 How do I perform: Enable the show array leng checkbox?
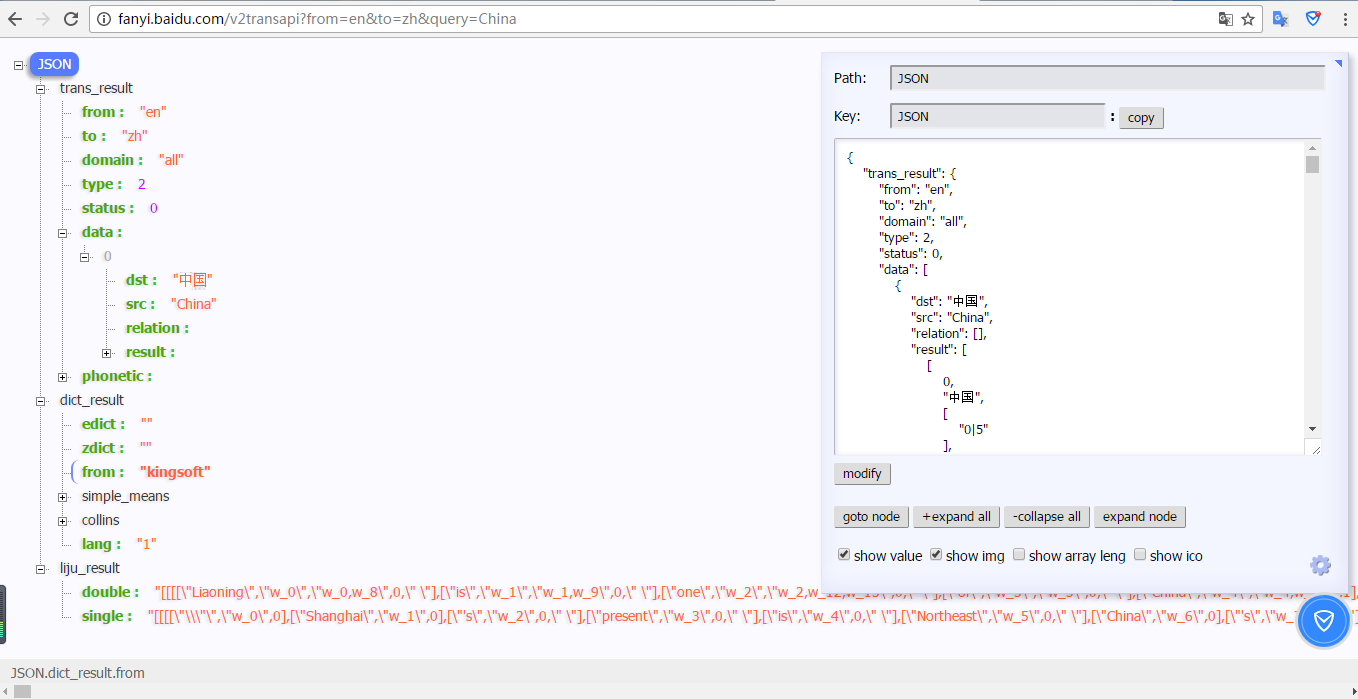tap(1019, 555)
